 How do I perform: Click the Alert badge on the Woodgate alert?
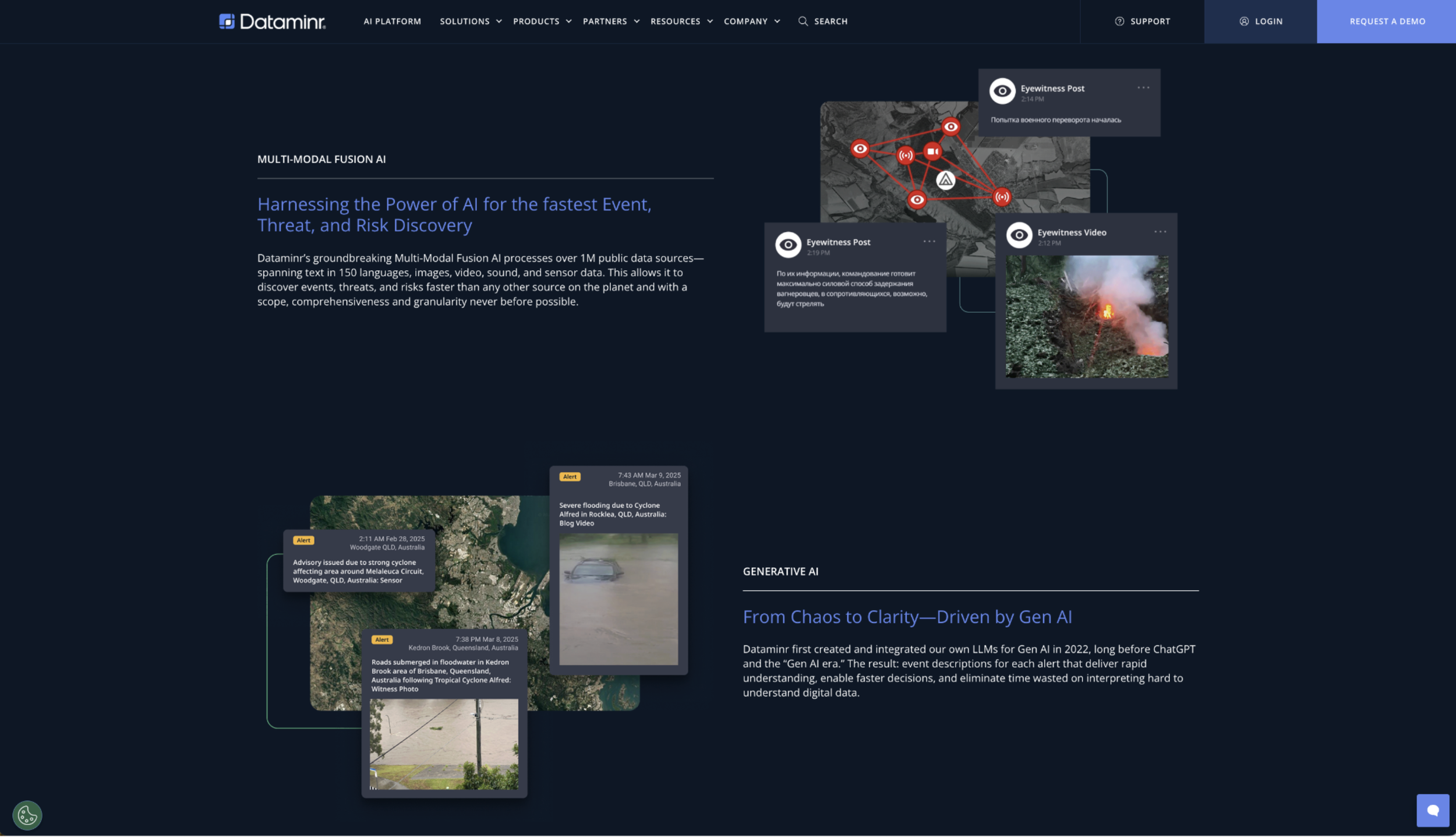[303, 540]
